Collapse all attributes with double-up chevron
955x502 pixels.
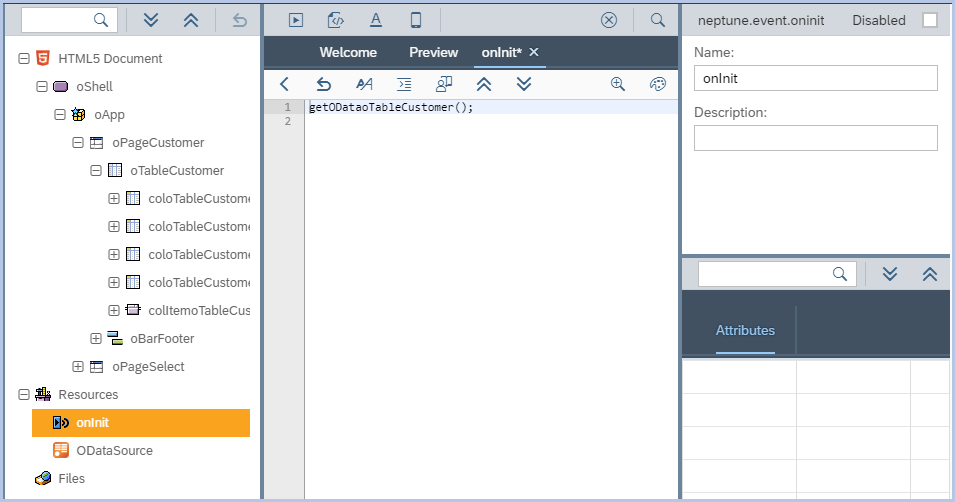coord(930,274)
